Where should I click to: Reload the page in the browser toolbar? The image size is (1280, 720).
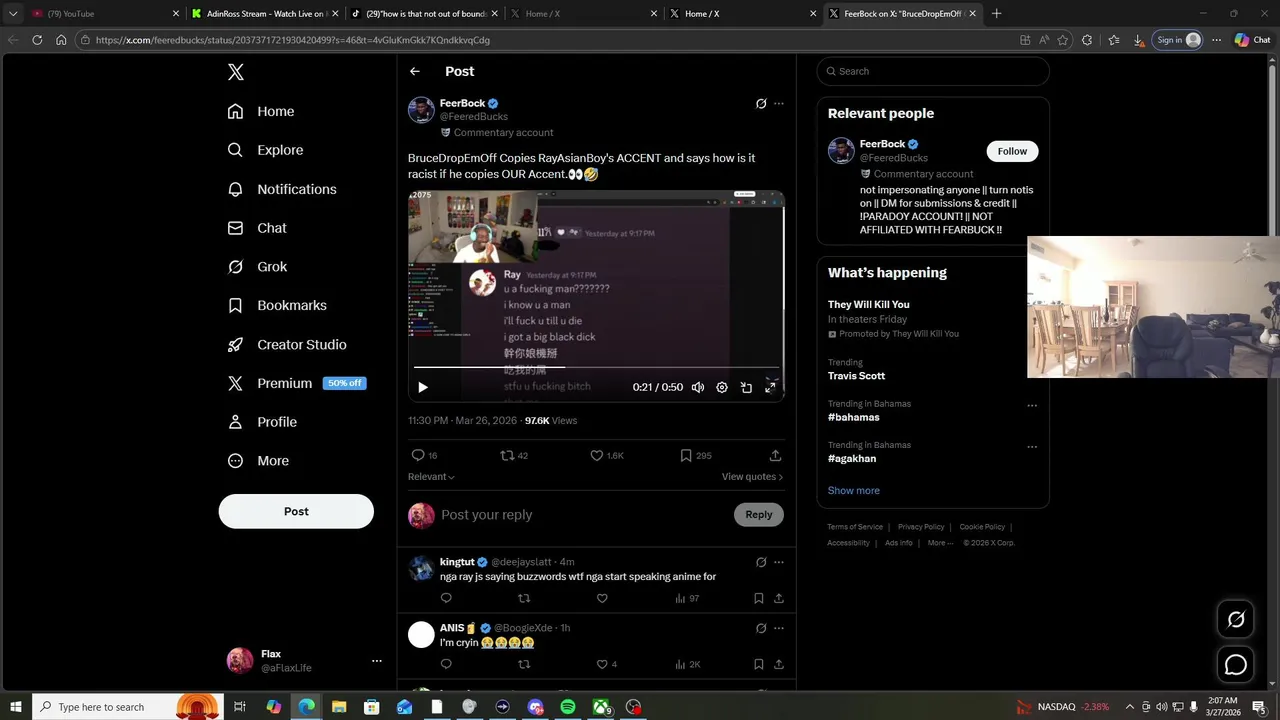(37, 40)
